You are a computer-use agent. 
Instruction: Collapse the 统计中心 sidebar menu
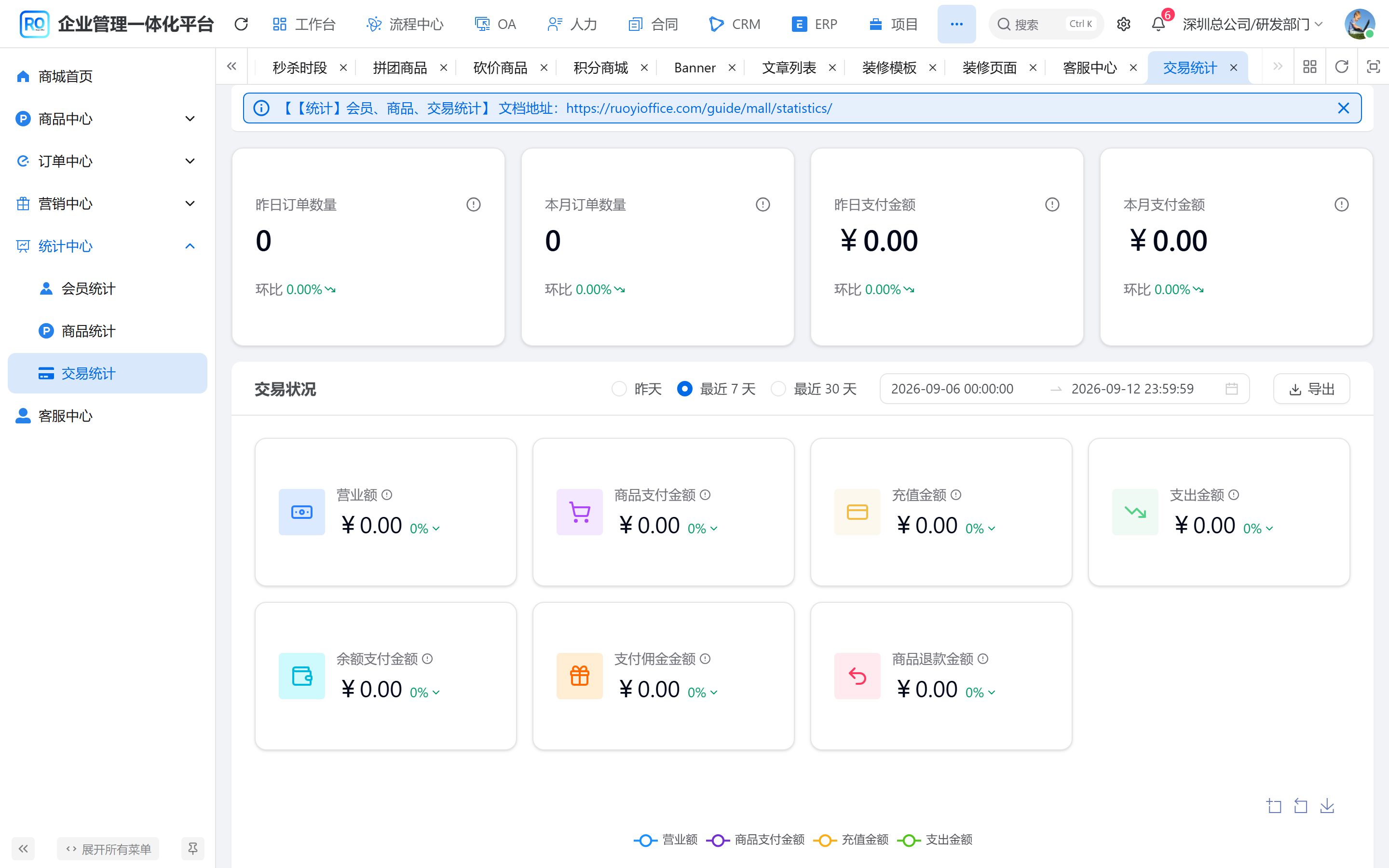tap(108, 246)
